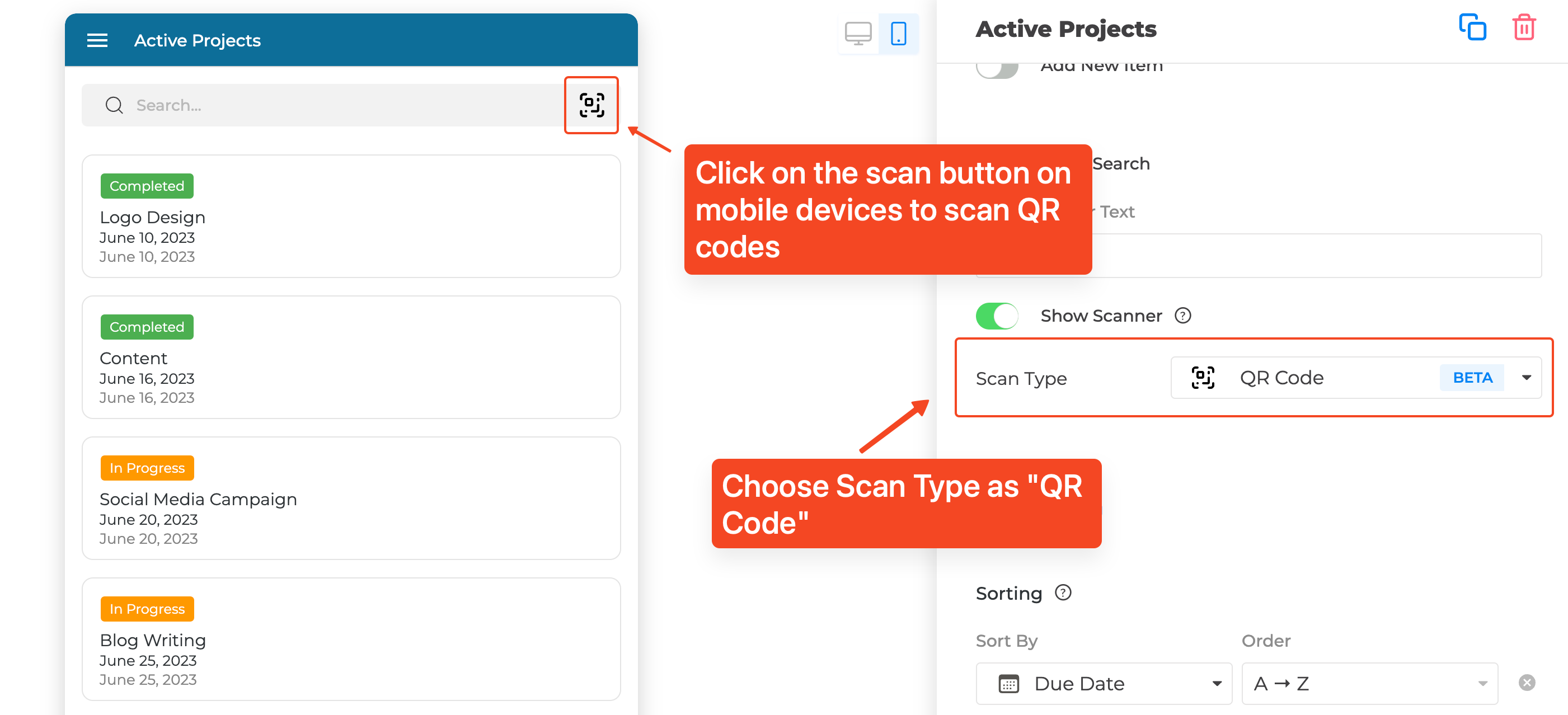This screenshot has height=715, width=1568.
Task: Click the QR icon in Scan Type field
Action: pos(1203,378)
